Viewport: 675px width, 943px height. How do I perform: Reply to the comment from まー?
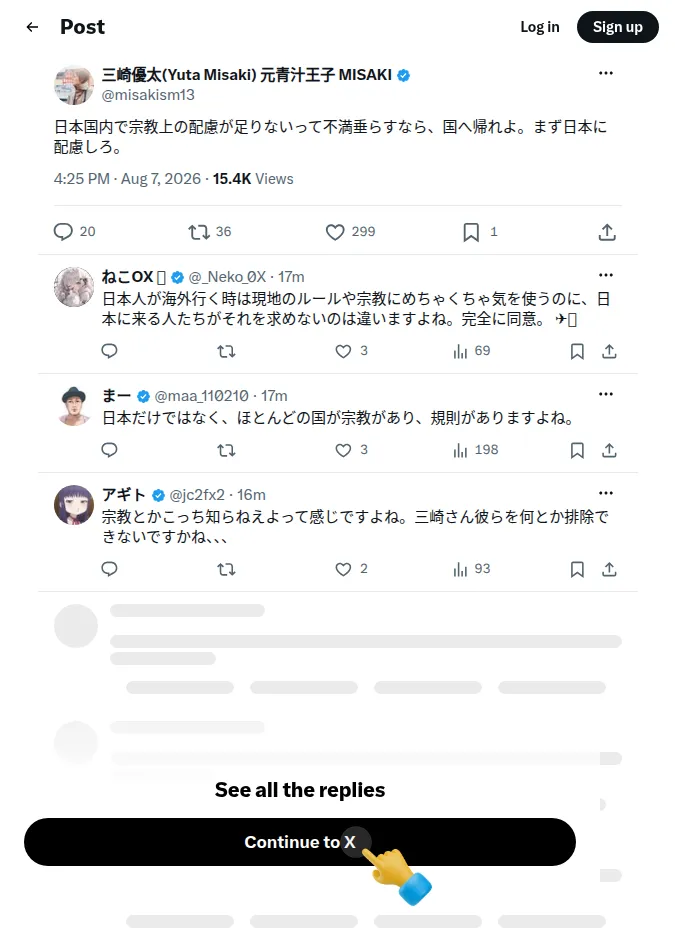[x=109, y=450]
